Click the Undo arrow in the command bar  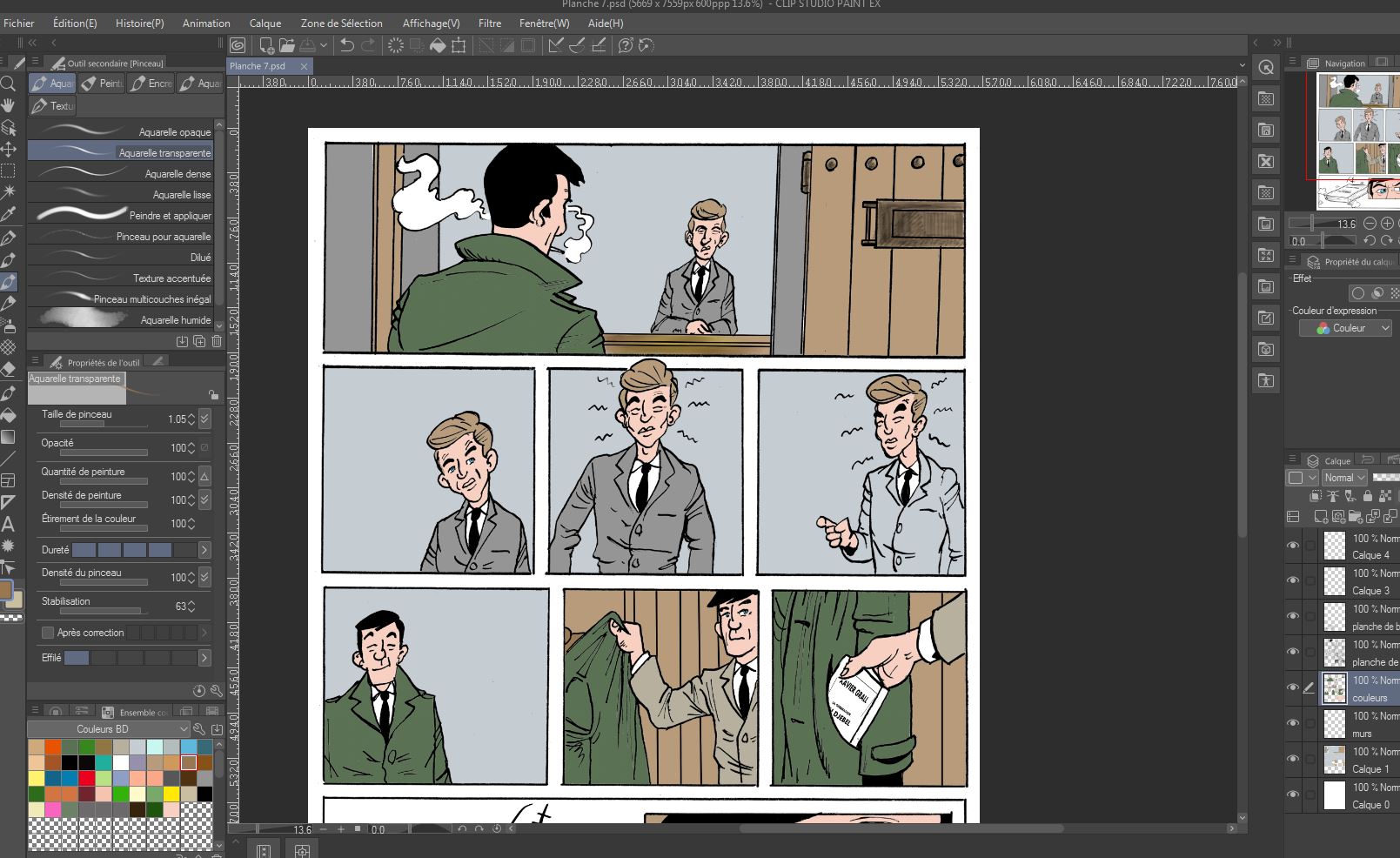click(x=346, y=45)
